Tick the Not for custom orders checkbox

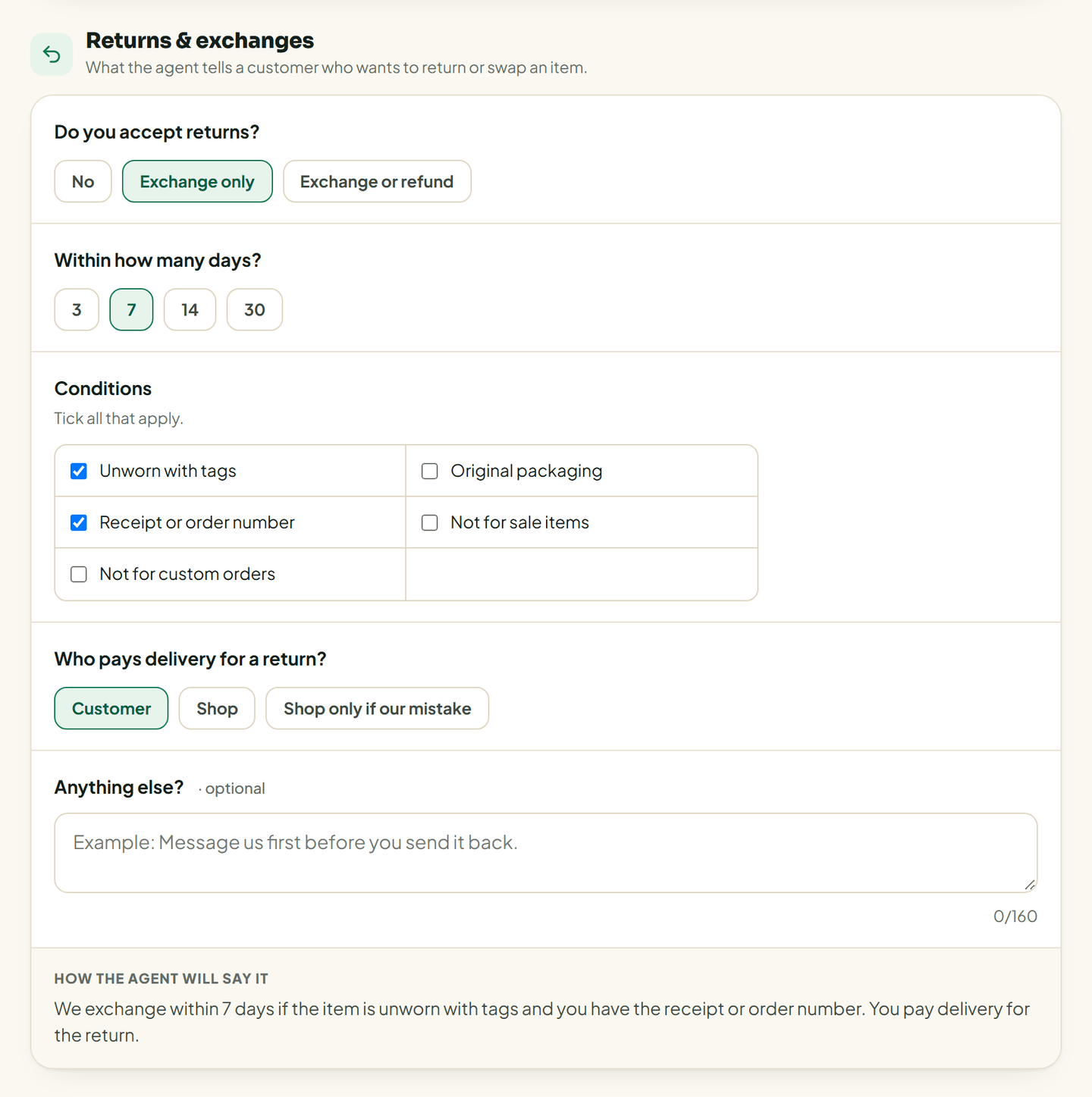click(79, 574)
